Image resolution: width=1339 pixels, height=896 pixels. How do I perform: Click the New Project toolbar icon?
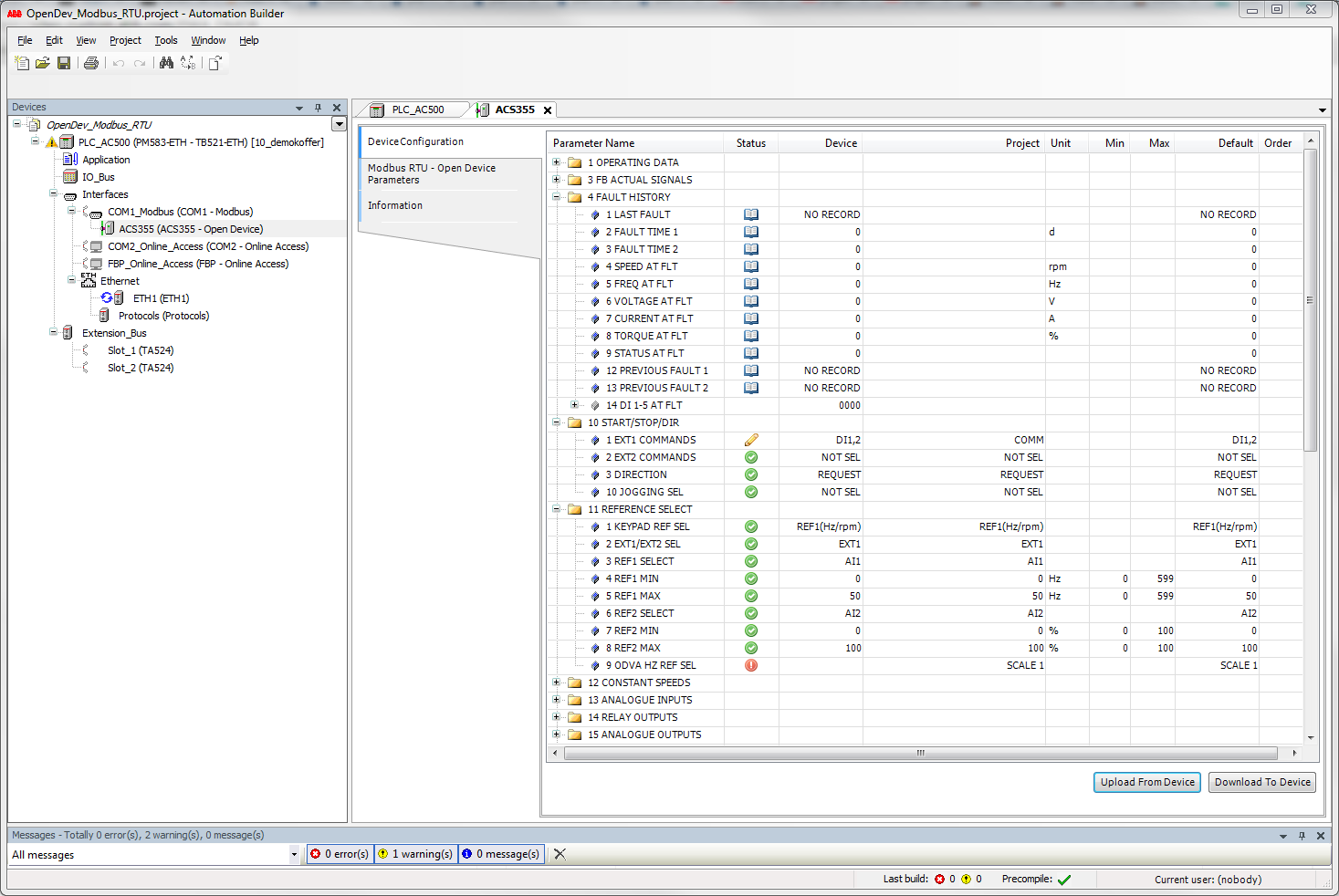pos(22,63)
